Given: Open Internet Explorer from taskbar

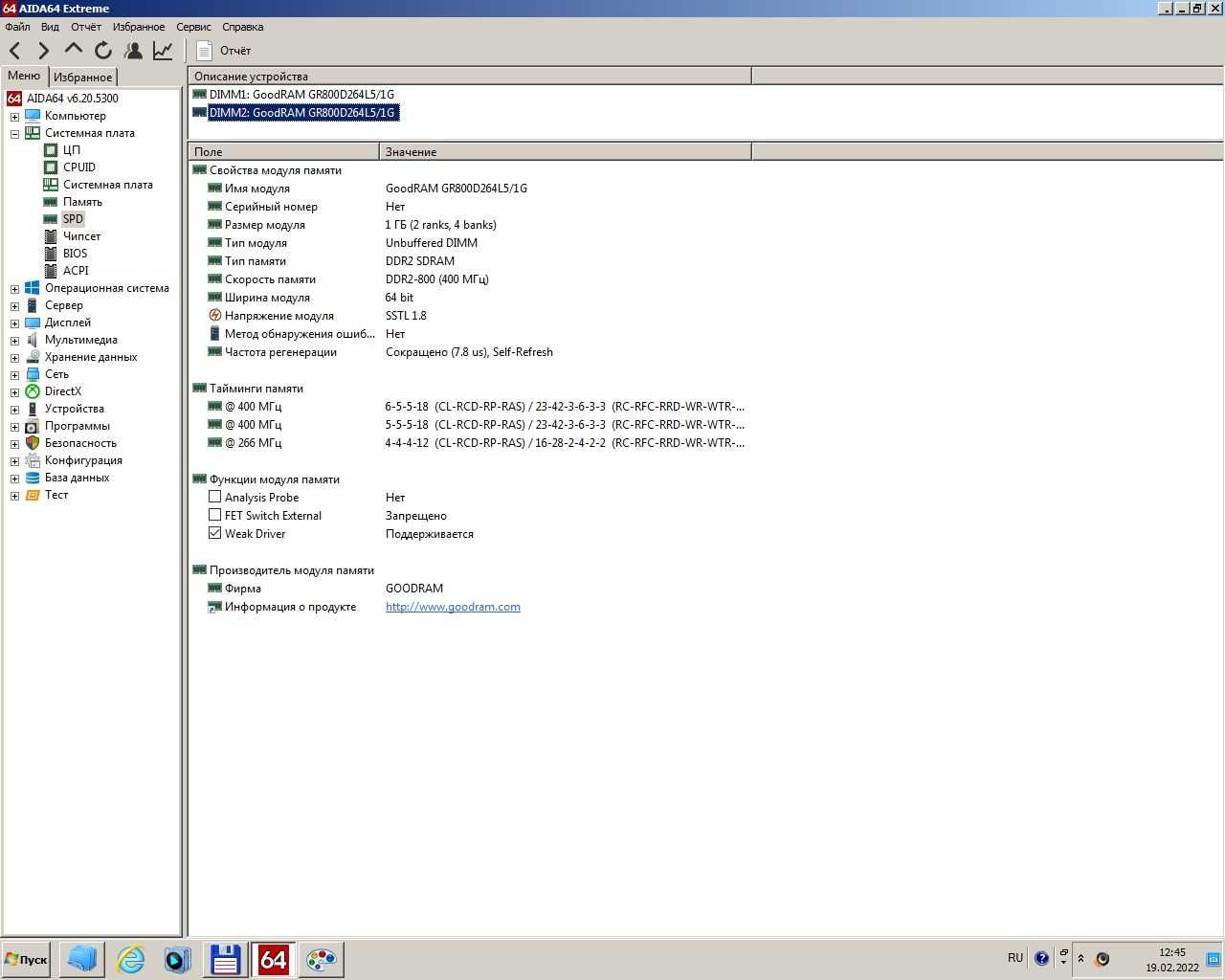Looking at the screenshot, I should click(x=130, y=959).
